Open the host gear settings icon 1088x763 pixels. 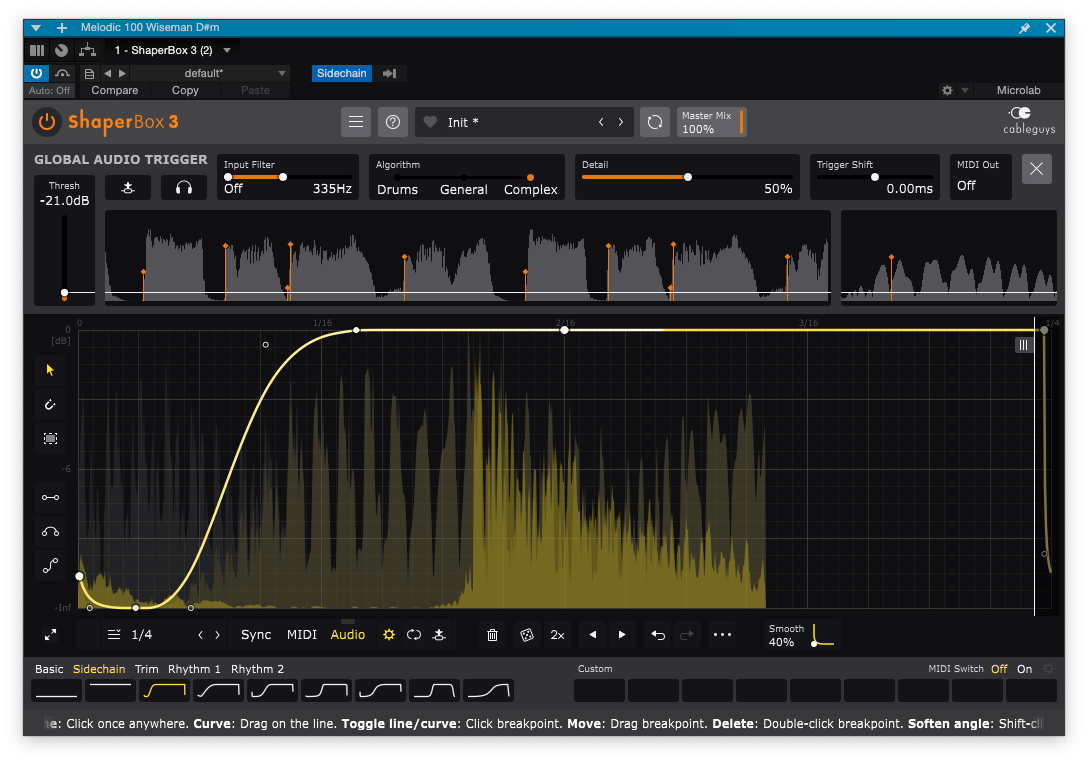(947, 90)
